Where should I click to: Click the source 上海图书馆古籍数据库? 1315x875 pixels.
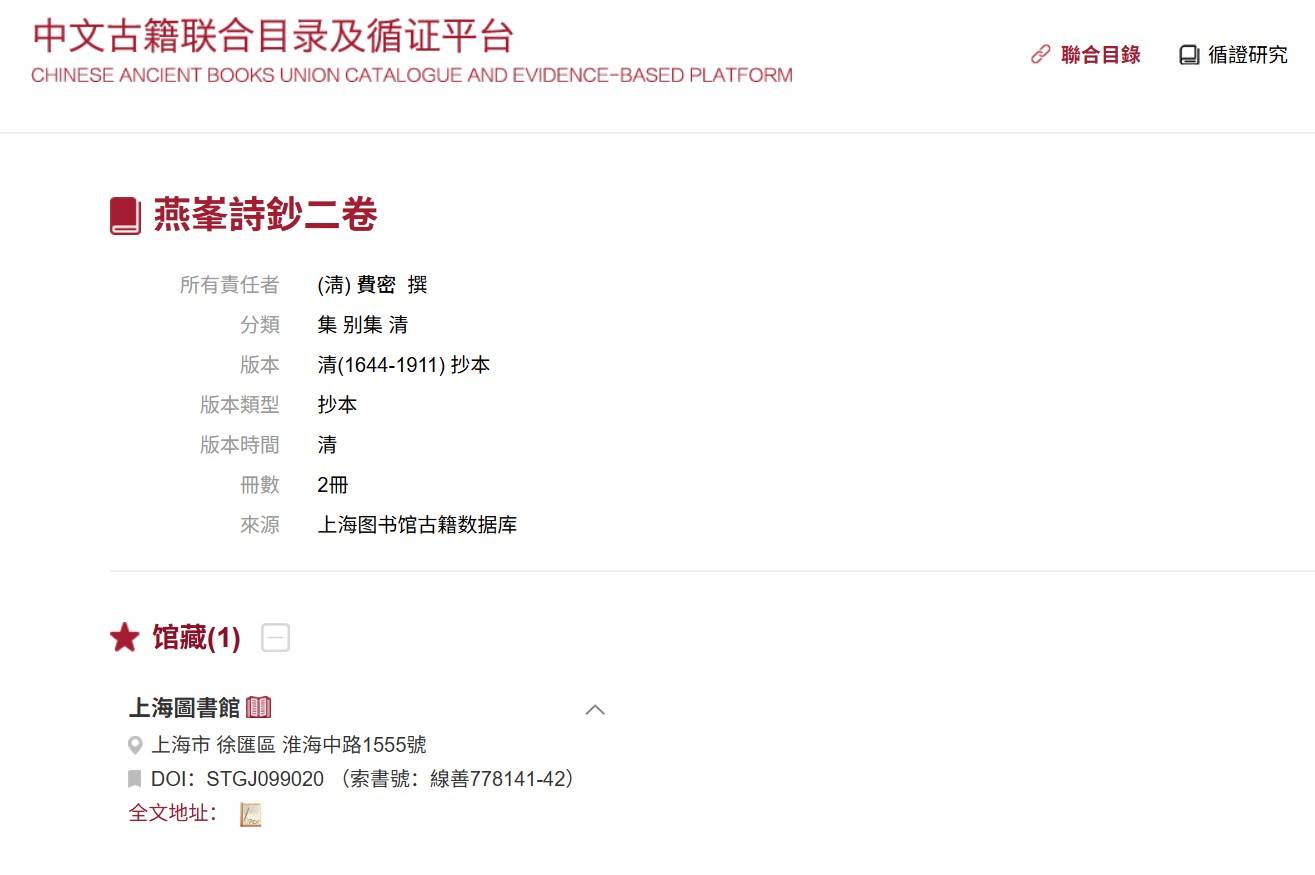coord(417,525)
